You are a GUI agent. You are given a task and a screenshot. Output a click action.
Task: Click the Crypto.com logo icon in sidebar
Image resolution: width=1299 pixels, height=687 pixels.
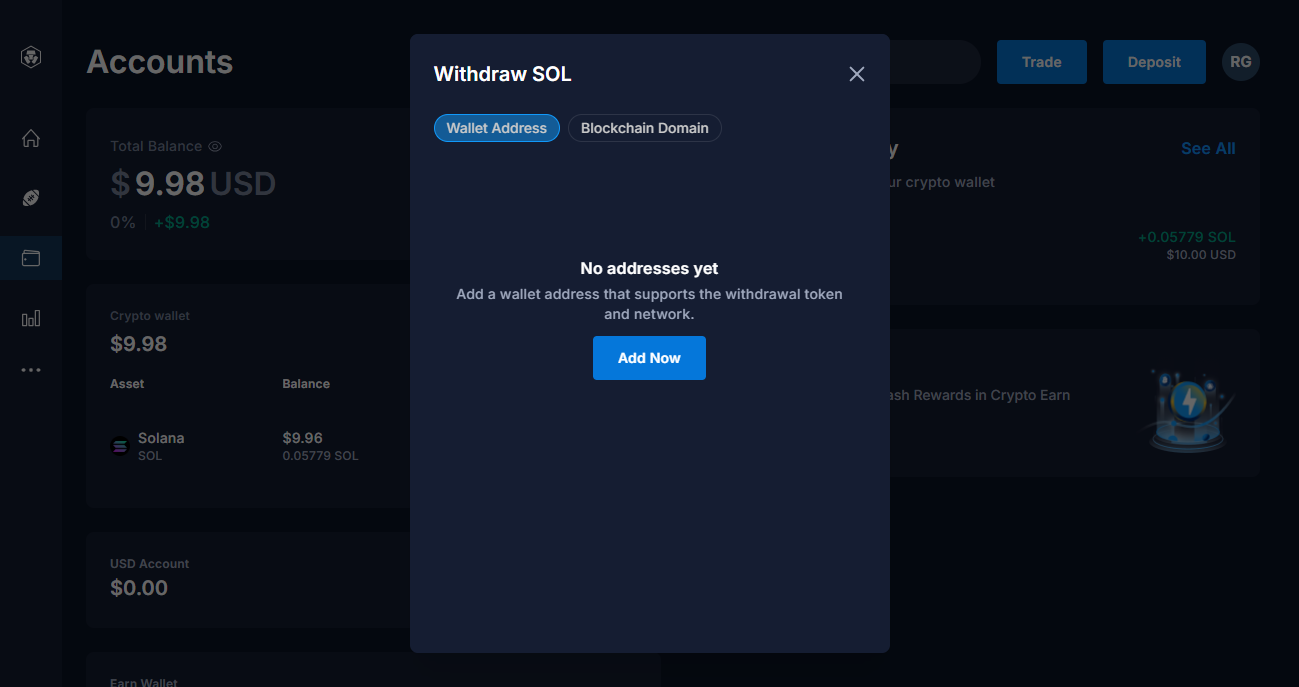coord(31,57)
